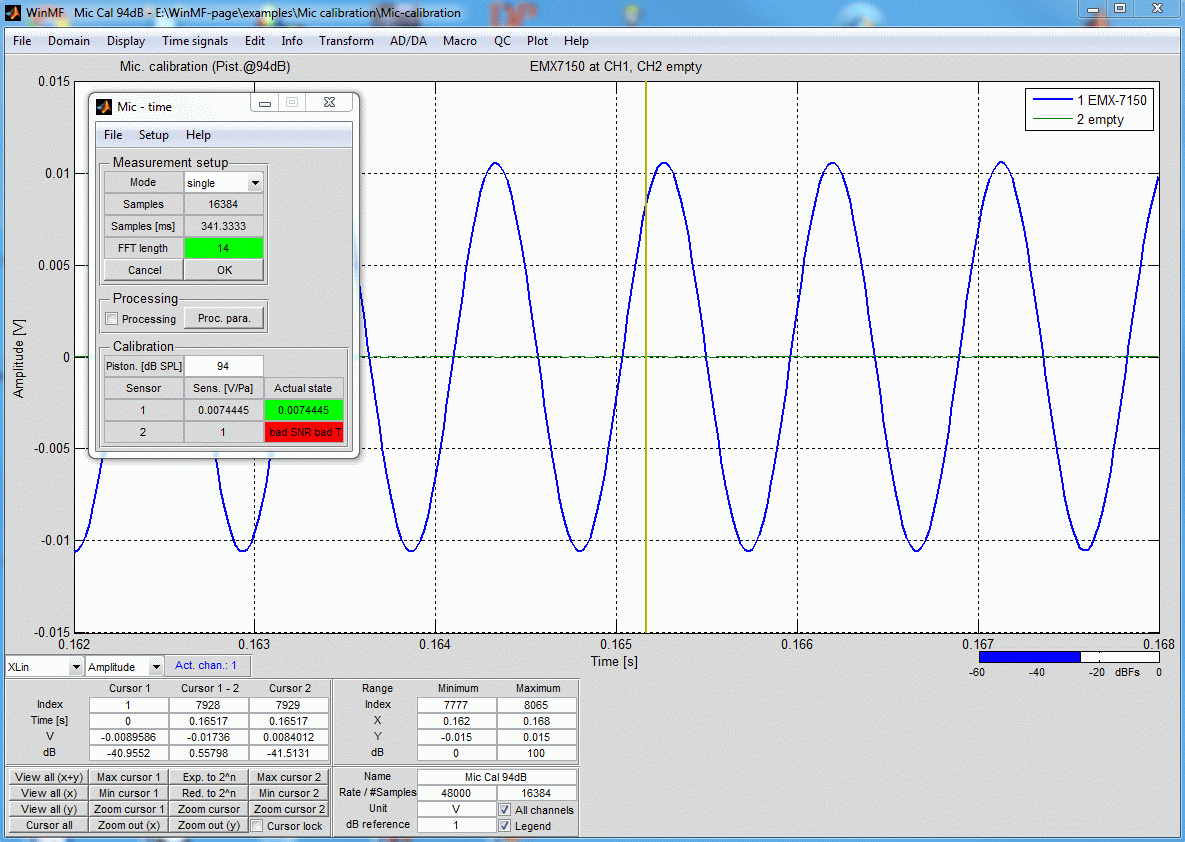Image resolution: width=1185 pixels, height=842 pixels.
Task: Close the Mic - time dialog
Action: (329, 102)
